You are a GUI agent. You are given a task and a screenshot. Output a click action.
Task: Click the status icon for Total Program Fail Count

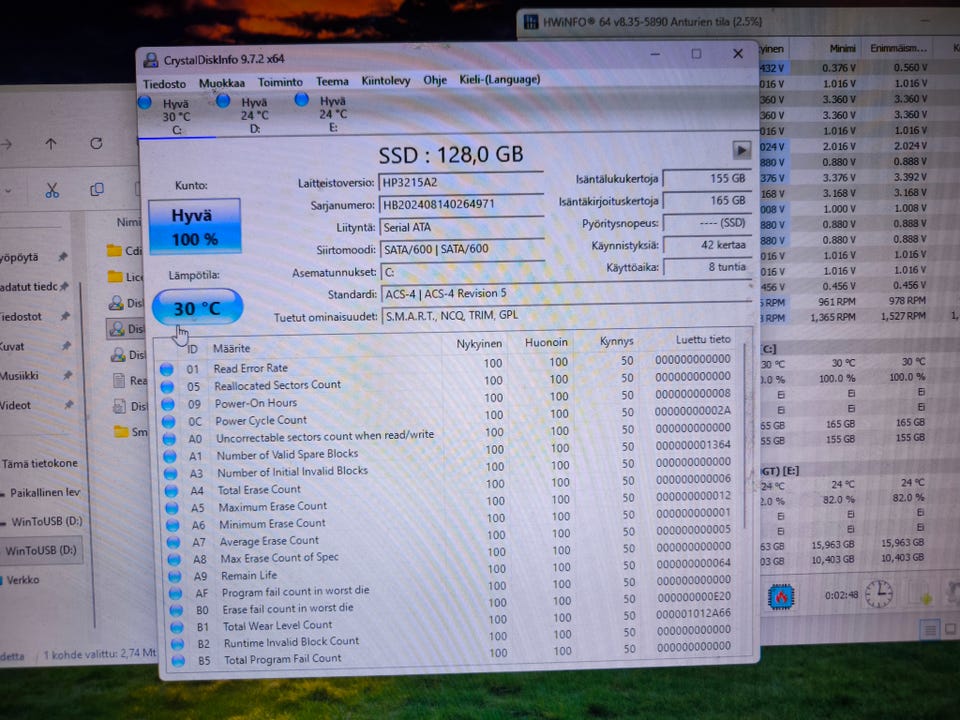click(x=178, y=661)
